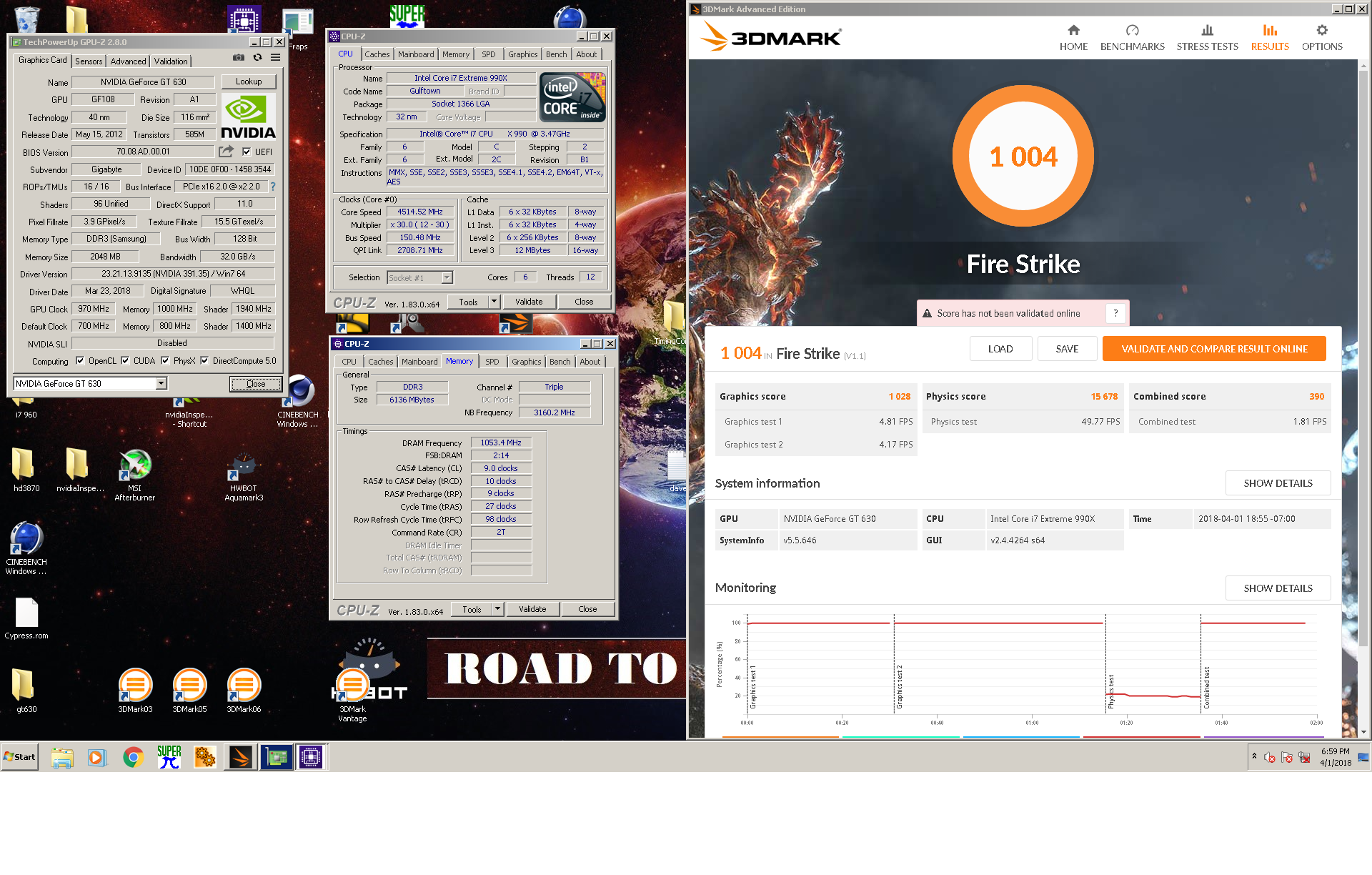The height and width of the screenshot is (875, 1372).
Task: Click the taskbar clock
Action: pyautogui.click(x=1335, y=756)
